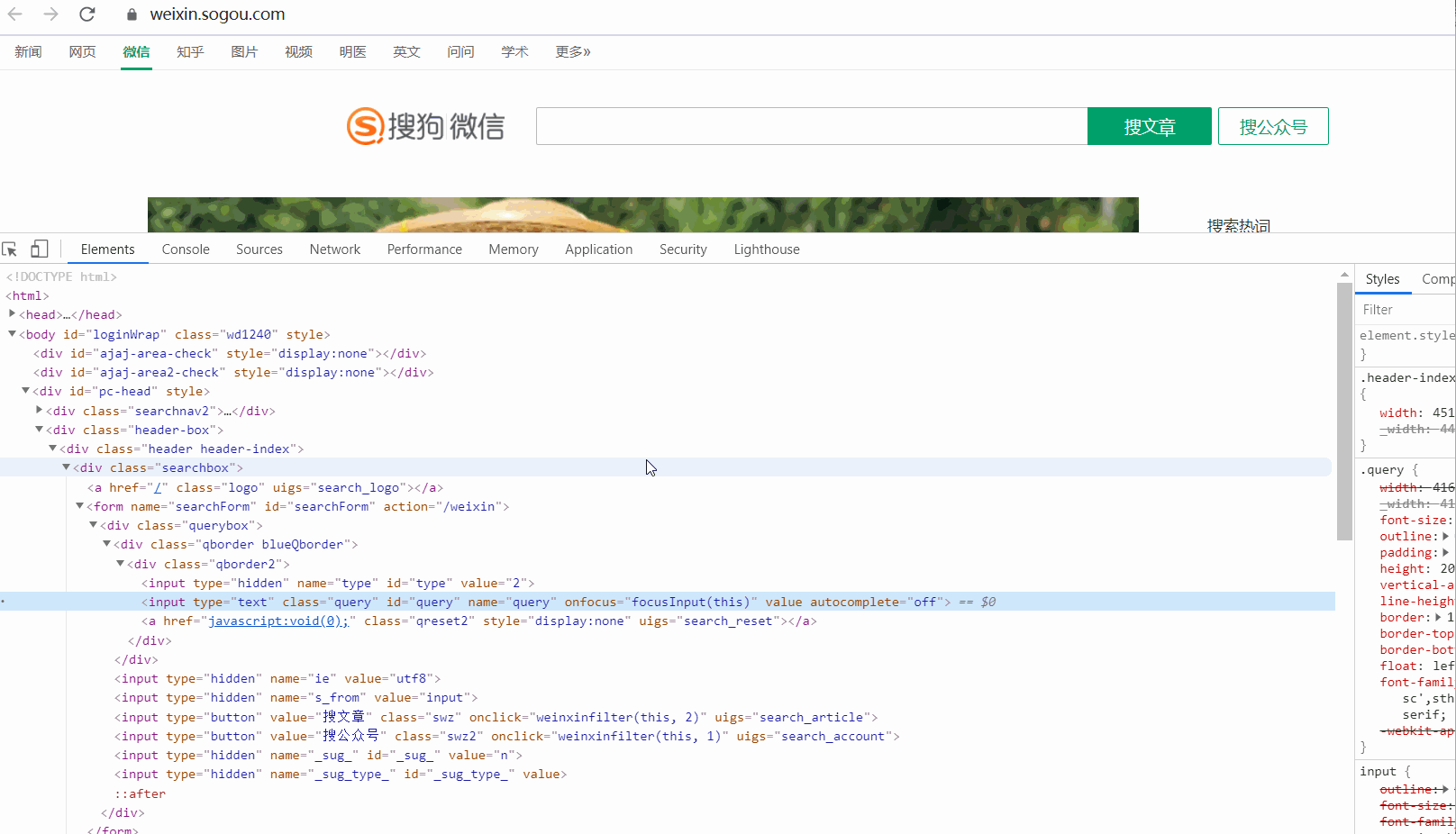Viewport: 1456px width, 834px height.
Task: Click the 搜公众号 button
Action: 1273,126
